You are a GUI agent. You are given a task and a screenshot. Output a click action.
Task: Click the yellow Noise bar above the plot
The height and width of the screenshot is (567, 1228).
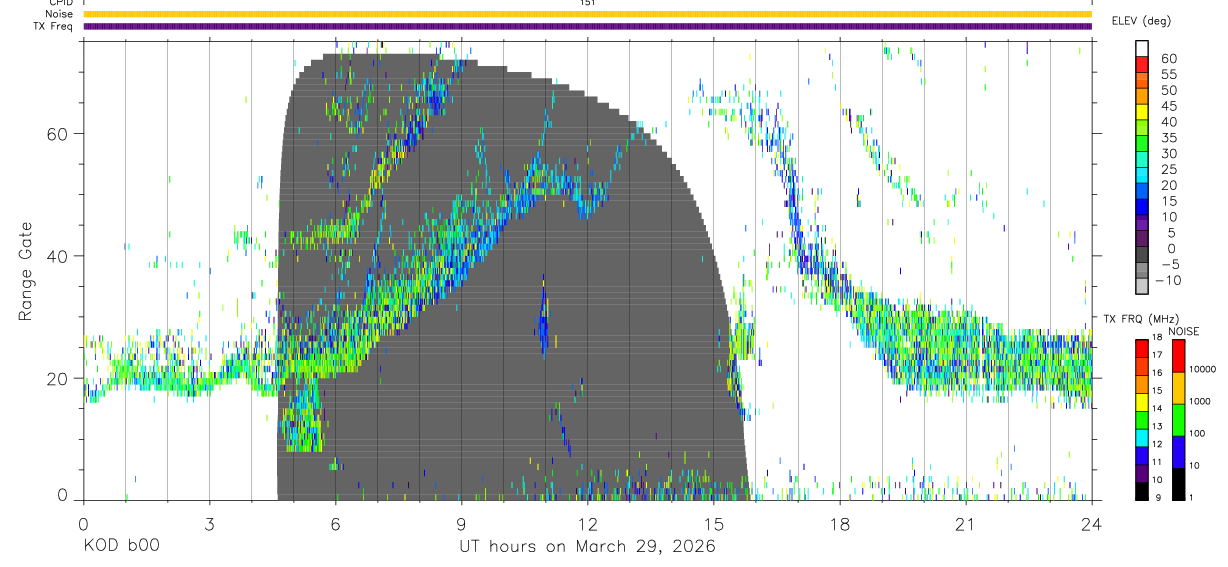587,14
